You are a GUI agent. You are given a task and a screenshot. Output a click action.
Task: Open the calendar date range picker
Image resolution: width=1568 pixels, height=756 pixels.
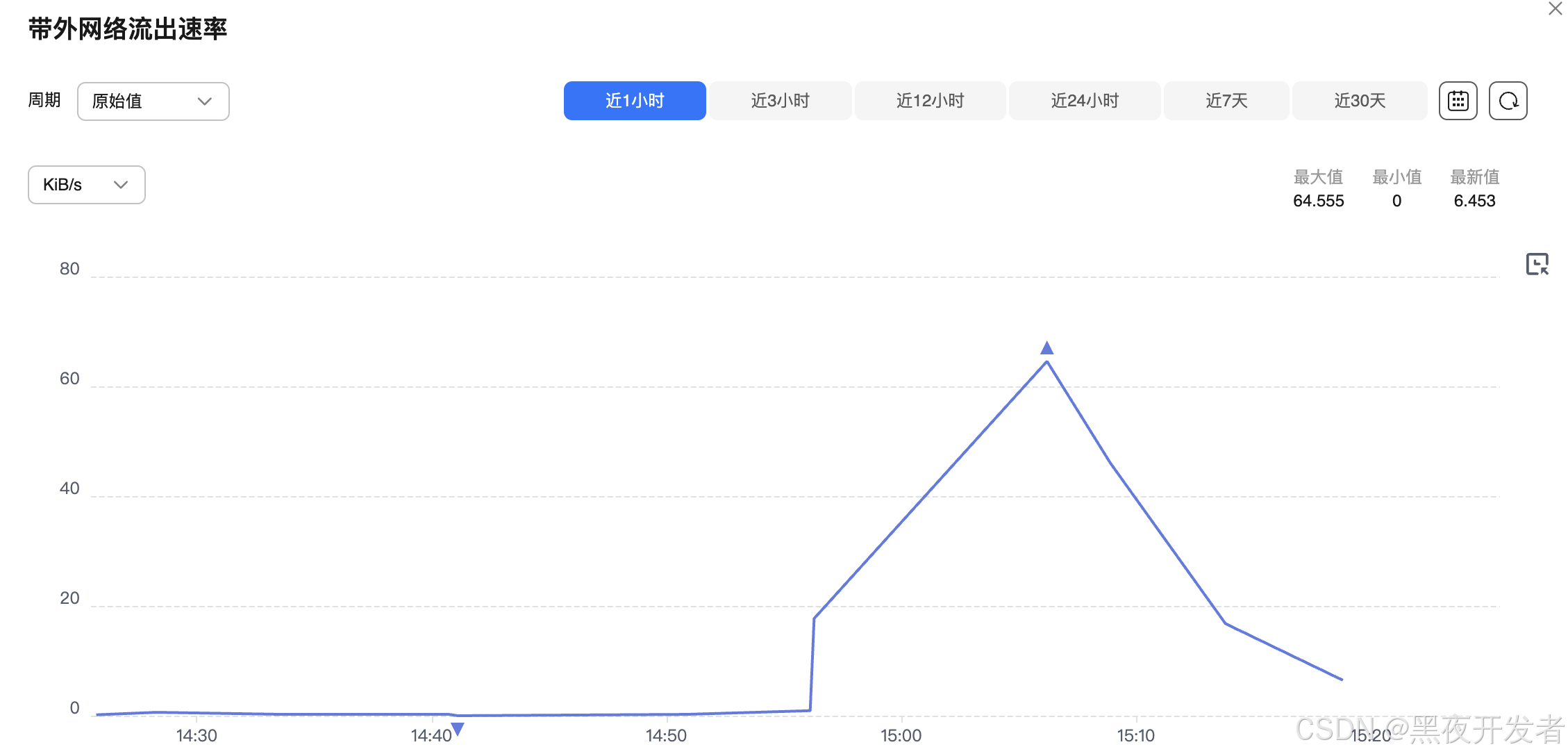[1458, 101]
